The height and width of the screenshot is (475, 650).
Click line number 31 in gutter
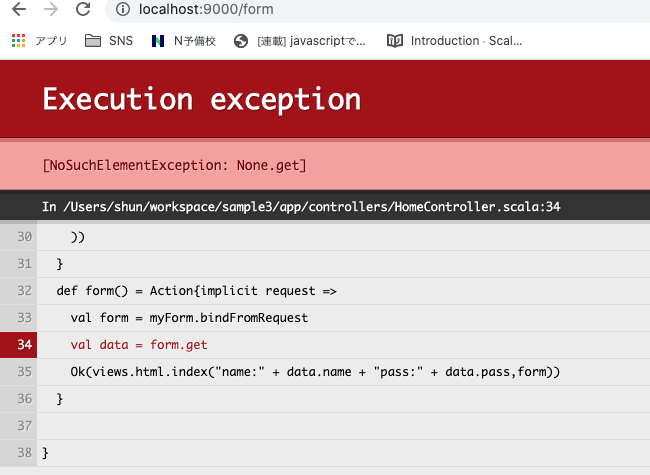coord(24,264)
